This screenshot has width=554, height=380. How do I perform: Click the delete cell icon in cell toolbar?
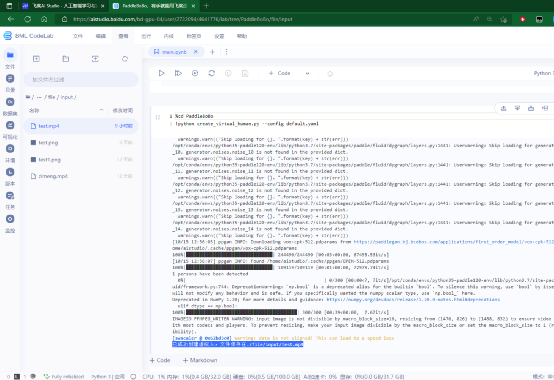coord(531,108)
